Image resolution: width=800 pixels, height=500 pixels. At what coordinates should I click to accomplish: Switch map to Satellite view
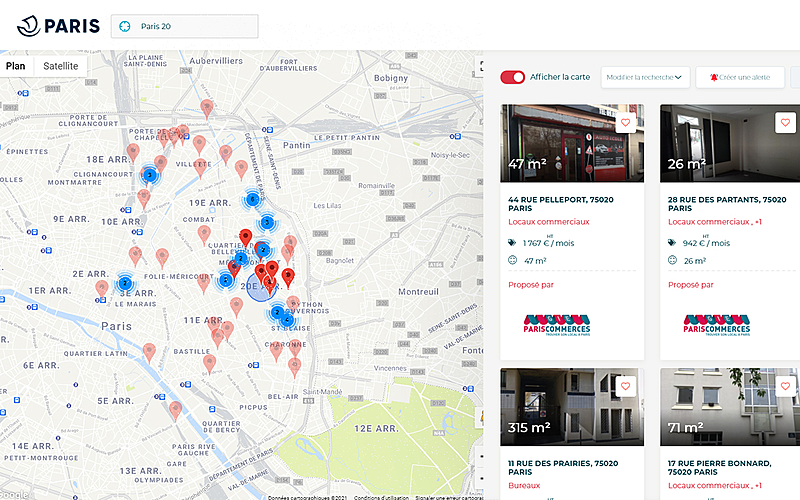pyautogui.click(x=61, y=66)
